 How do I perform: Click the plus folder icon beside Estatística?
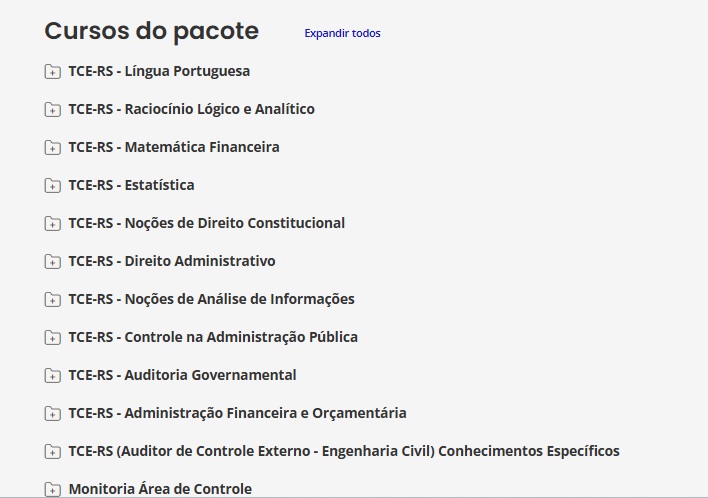coord(52,185)
